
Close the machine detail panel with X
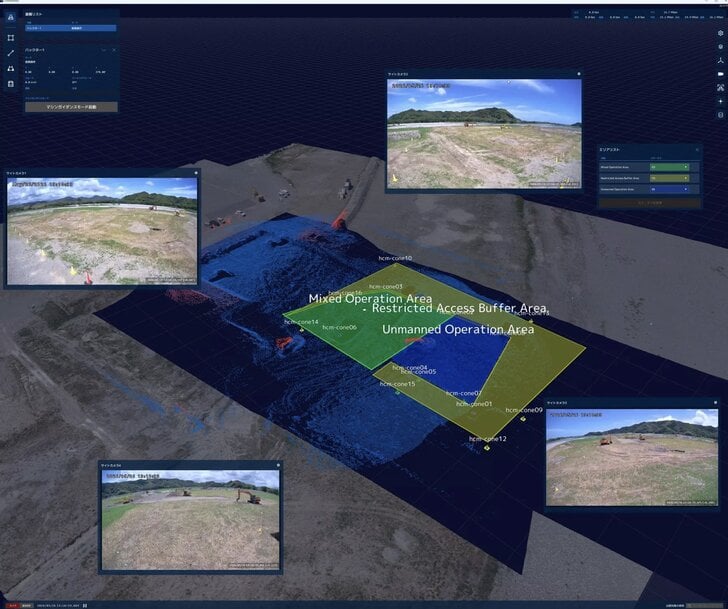(x=114, y=50)
